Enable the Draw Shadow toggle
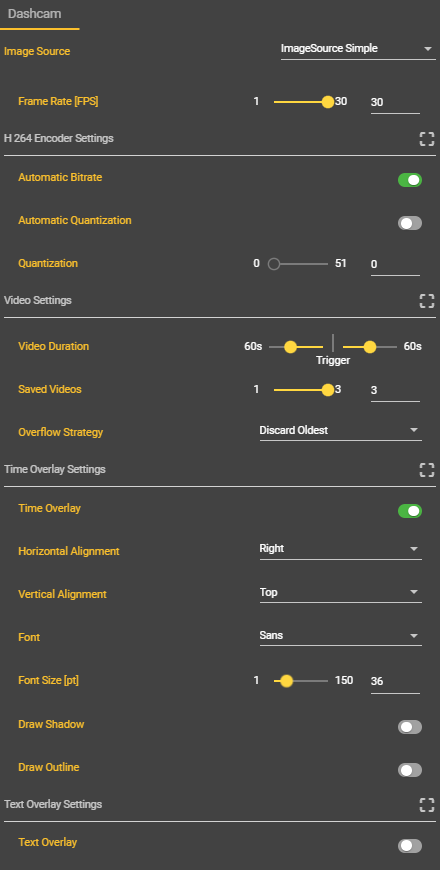440x870 pixels. coord(410,727)
